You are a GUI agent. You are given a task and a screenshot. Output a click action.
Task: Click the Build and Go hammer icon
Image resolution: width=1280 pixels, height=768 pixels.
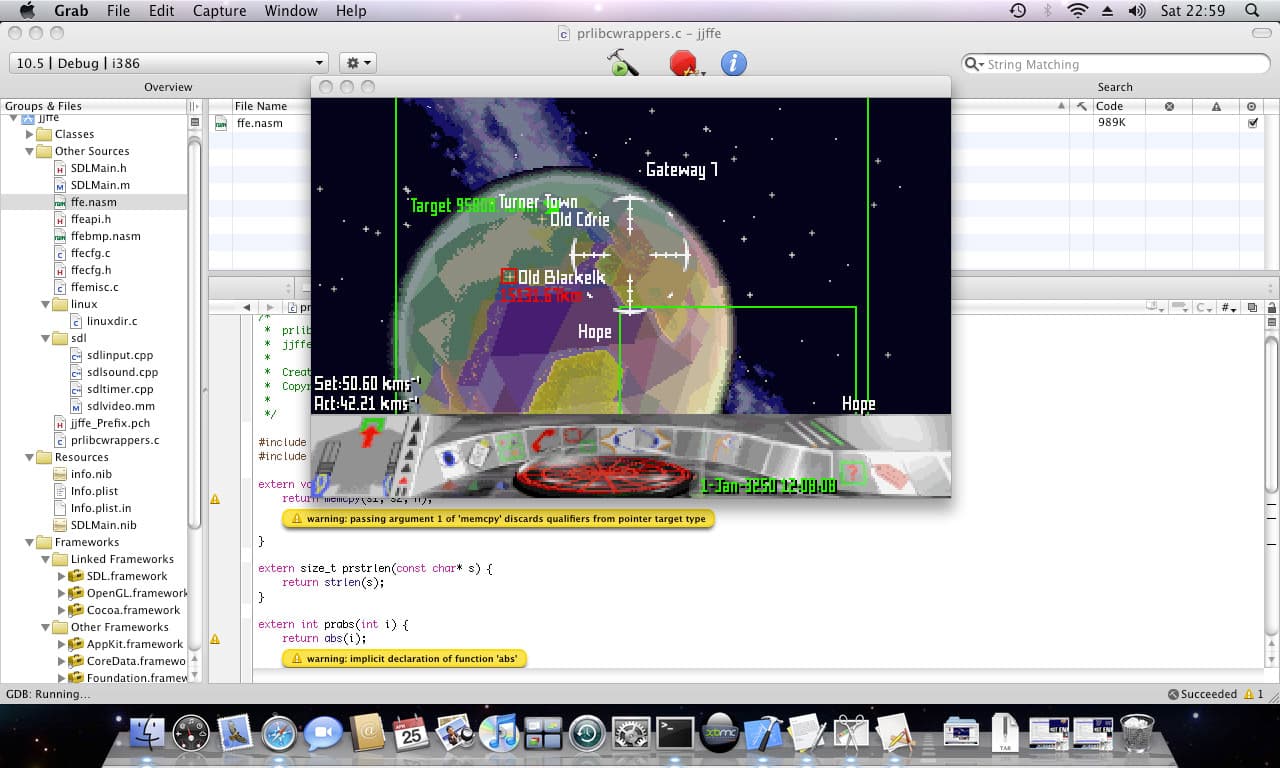pyautogui.click(x=623, y=63)
